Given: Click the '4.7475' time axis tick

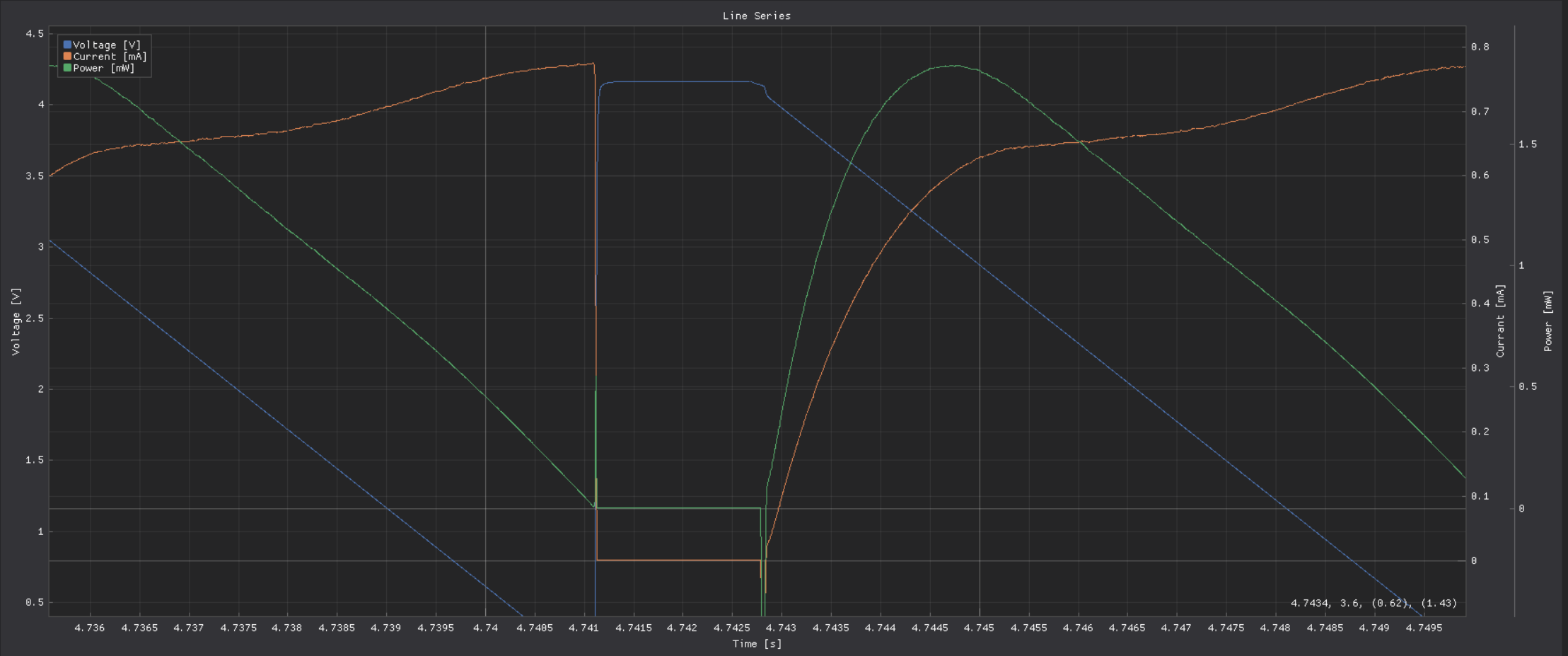Looking at the screenshot, I should click(1226, 628).
